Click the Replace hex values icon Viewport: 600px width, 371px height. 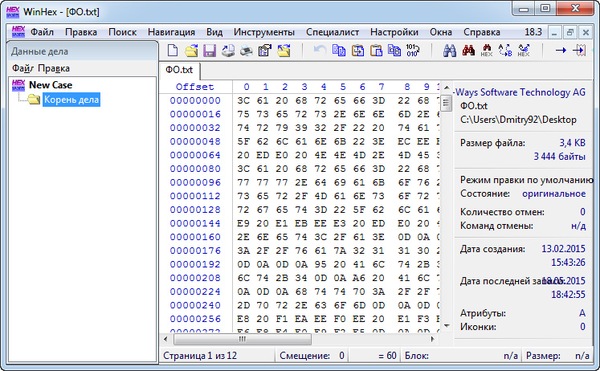[x=523, y=50]
